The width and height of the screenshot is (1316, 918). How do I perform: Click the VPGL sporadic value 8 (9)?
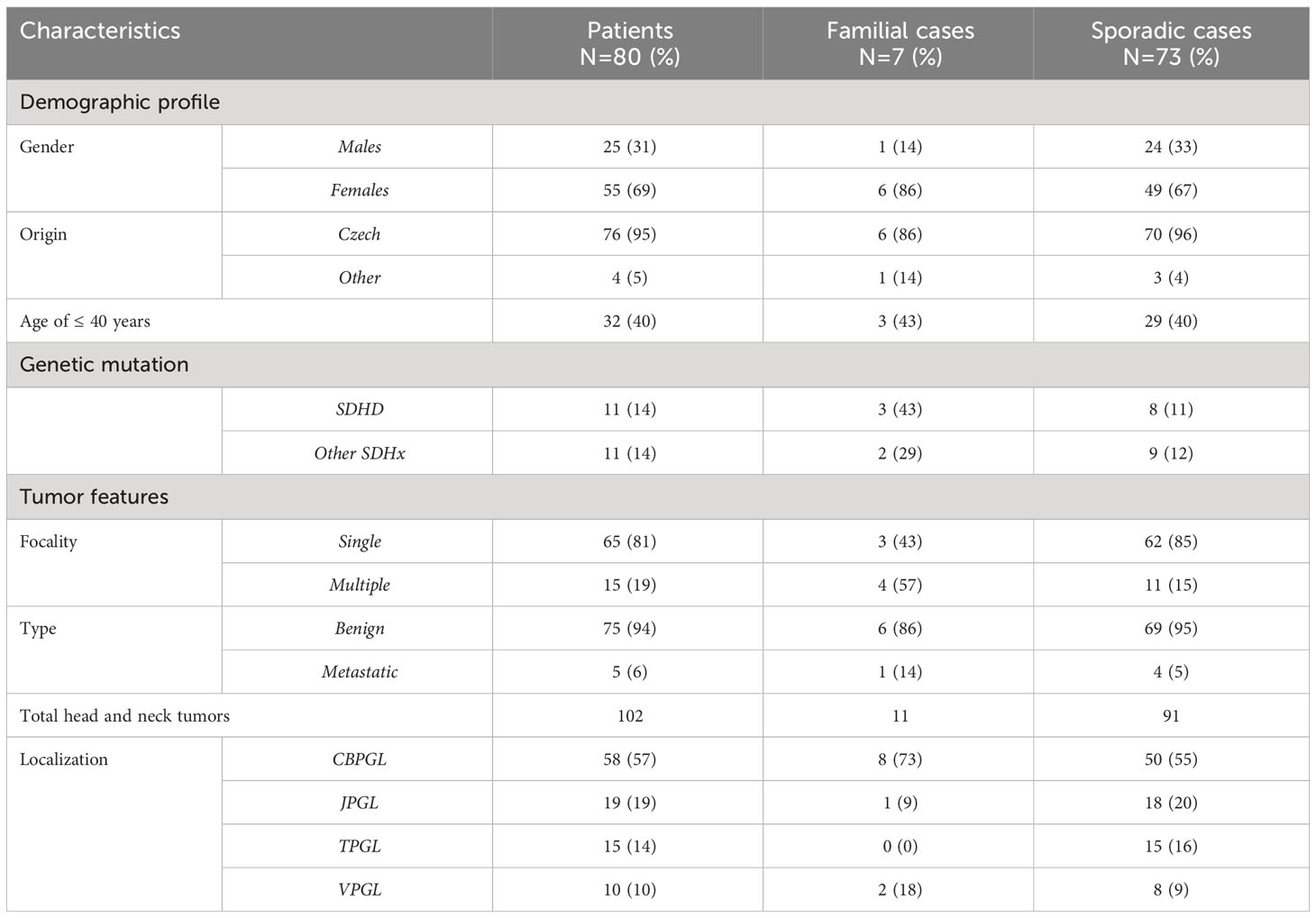(1171, 889)
